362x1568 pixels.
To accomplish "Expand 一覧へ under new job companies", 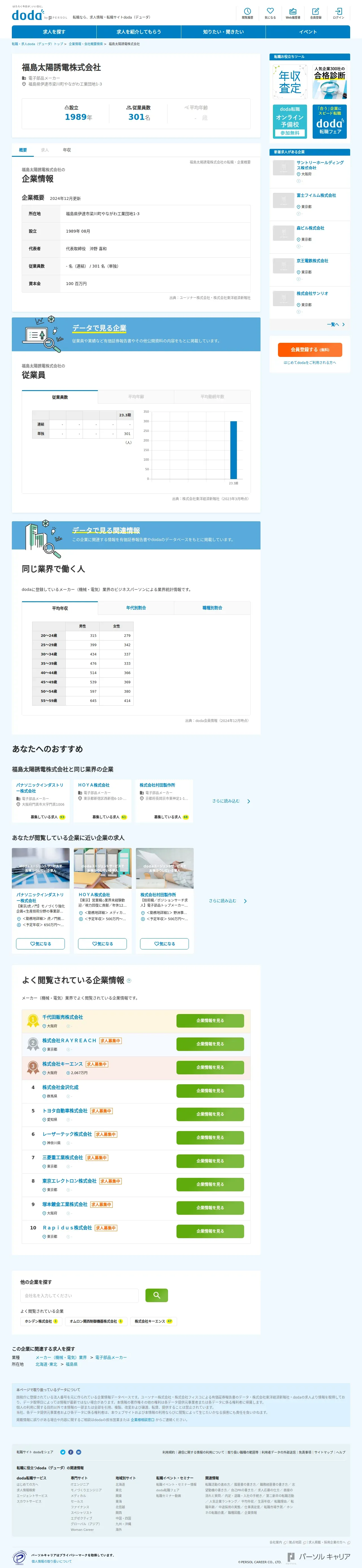I will pos(336,324).
